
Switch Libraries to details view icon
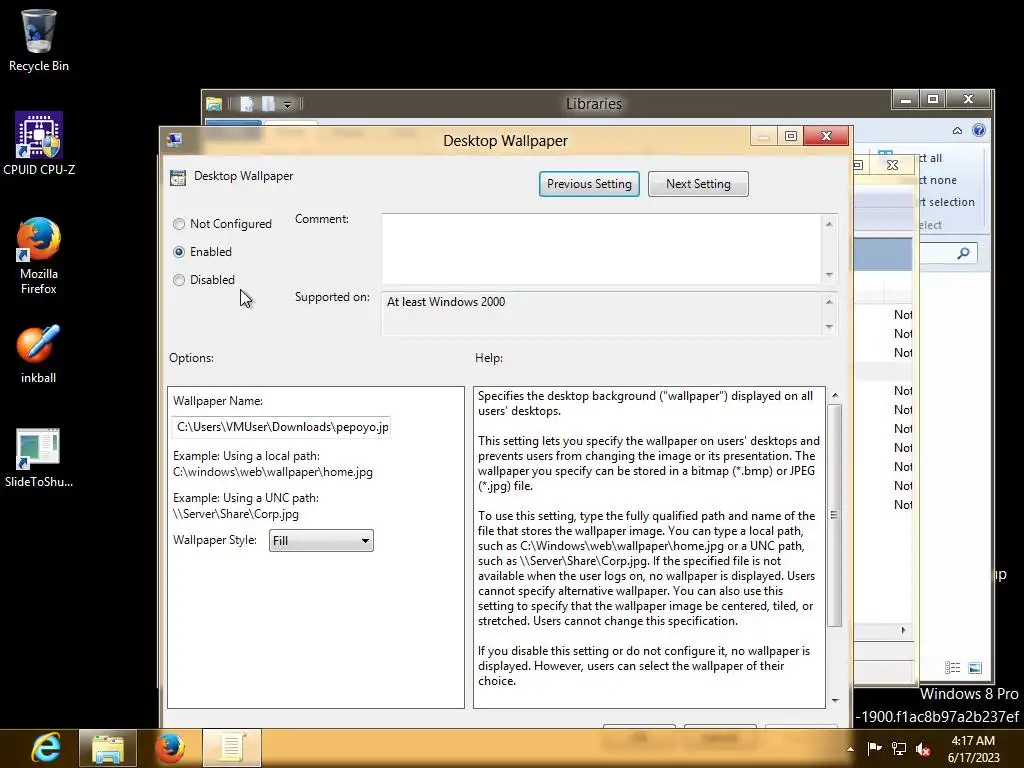pyautogui.click(x=953, y=667)
